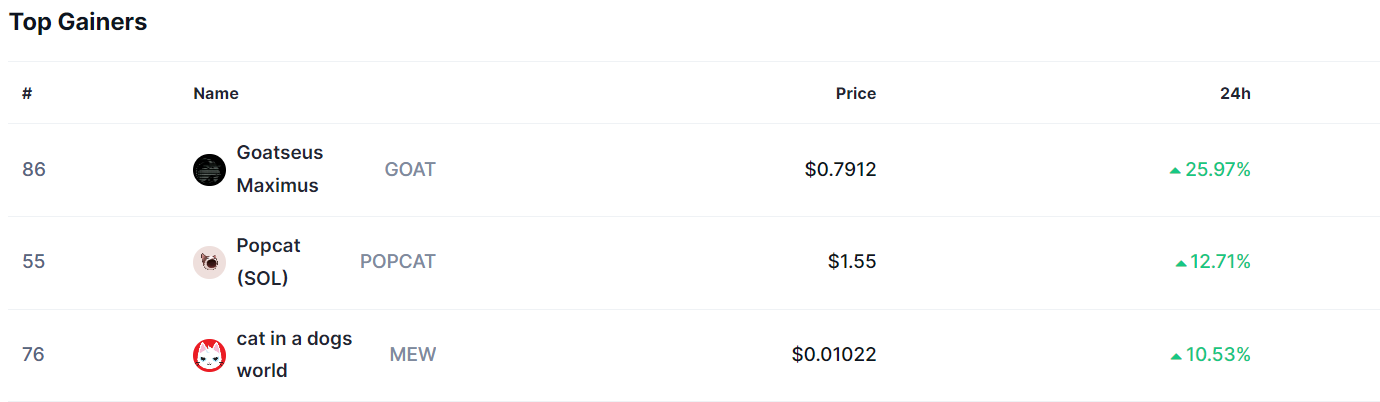The width and height of the screenshot is (1380, 402).
Task: Click the cat in a dogs world logo
Action: pyautogui.click(x=209, y=355)
